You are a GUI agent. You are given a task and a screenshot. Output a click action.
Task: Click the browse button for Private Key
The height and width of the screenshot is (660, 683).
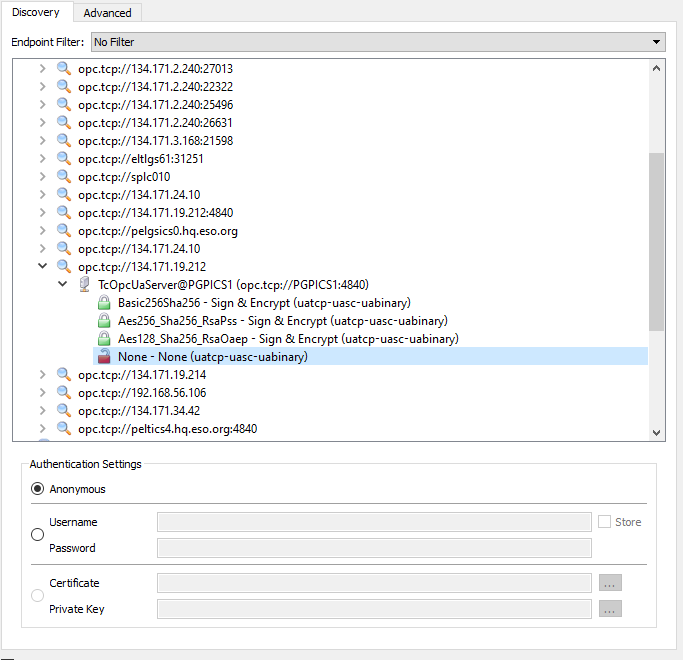click(610, 609)
